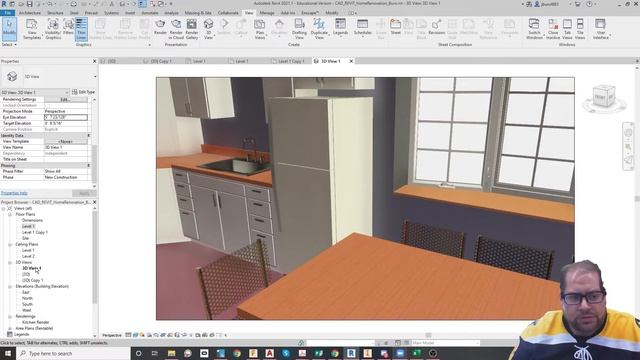Switch to the Manage ribbon tab

(267, 13)
